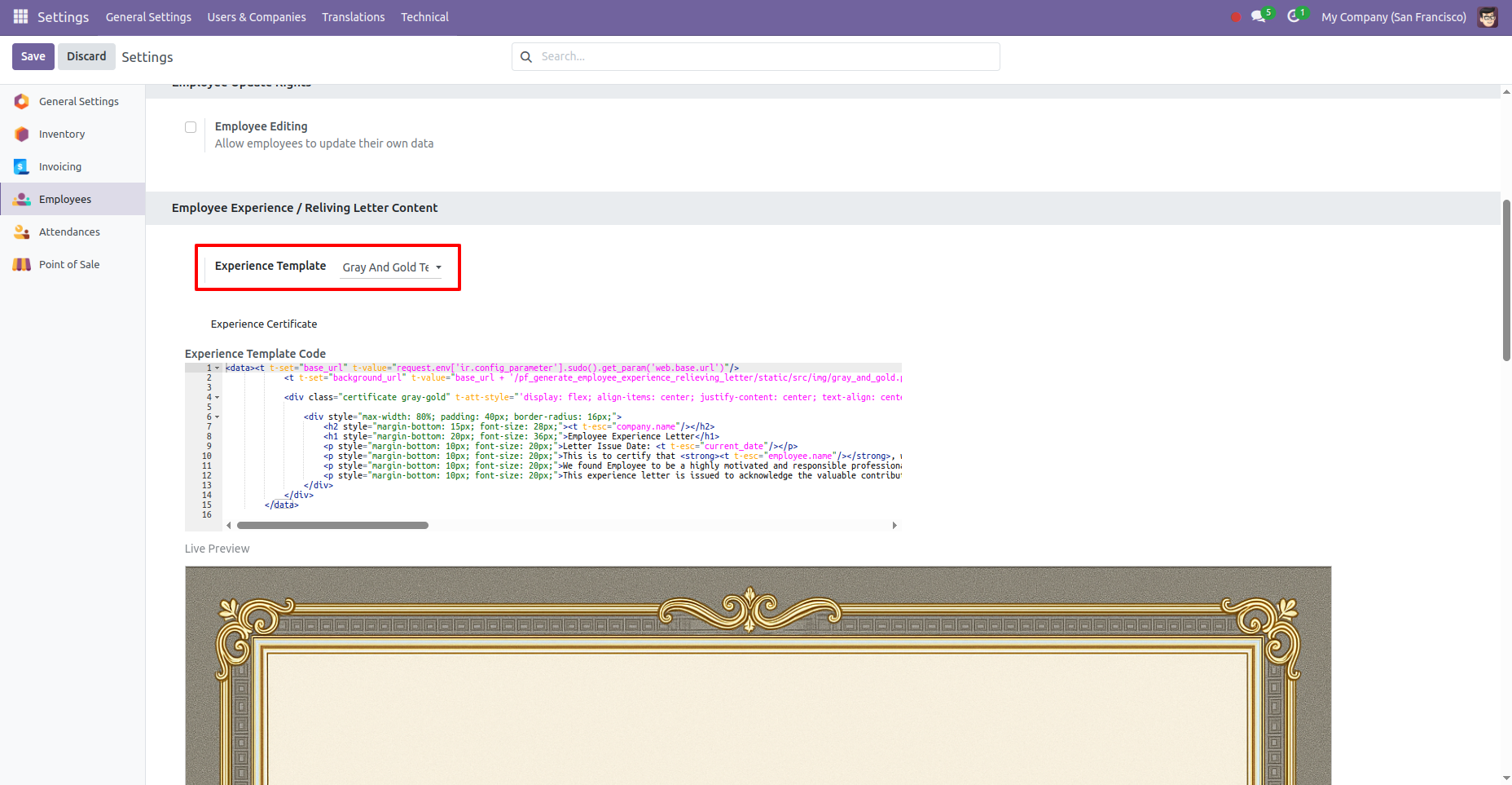This screenshot has height=785, width=1512.
Task: Click the Attendances sidebar icon
Action: point(22,232)
